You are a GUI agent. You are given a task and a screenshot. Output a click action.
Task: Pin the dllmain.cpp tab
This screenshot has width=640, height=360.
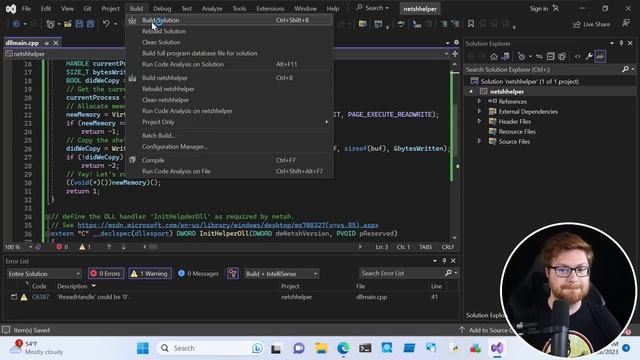(x=47, y=43)
